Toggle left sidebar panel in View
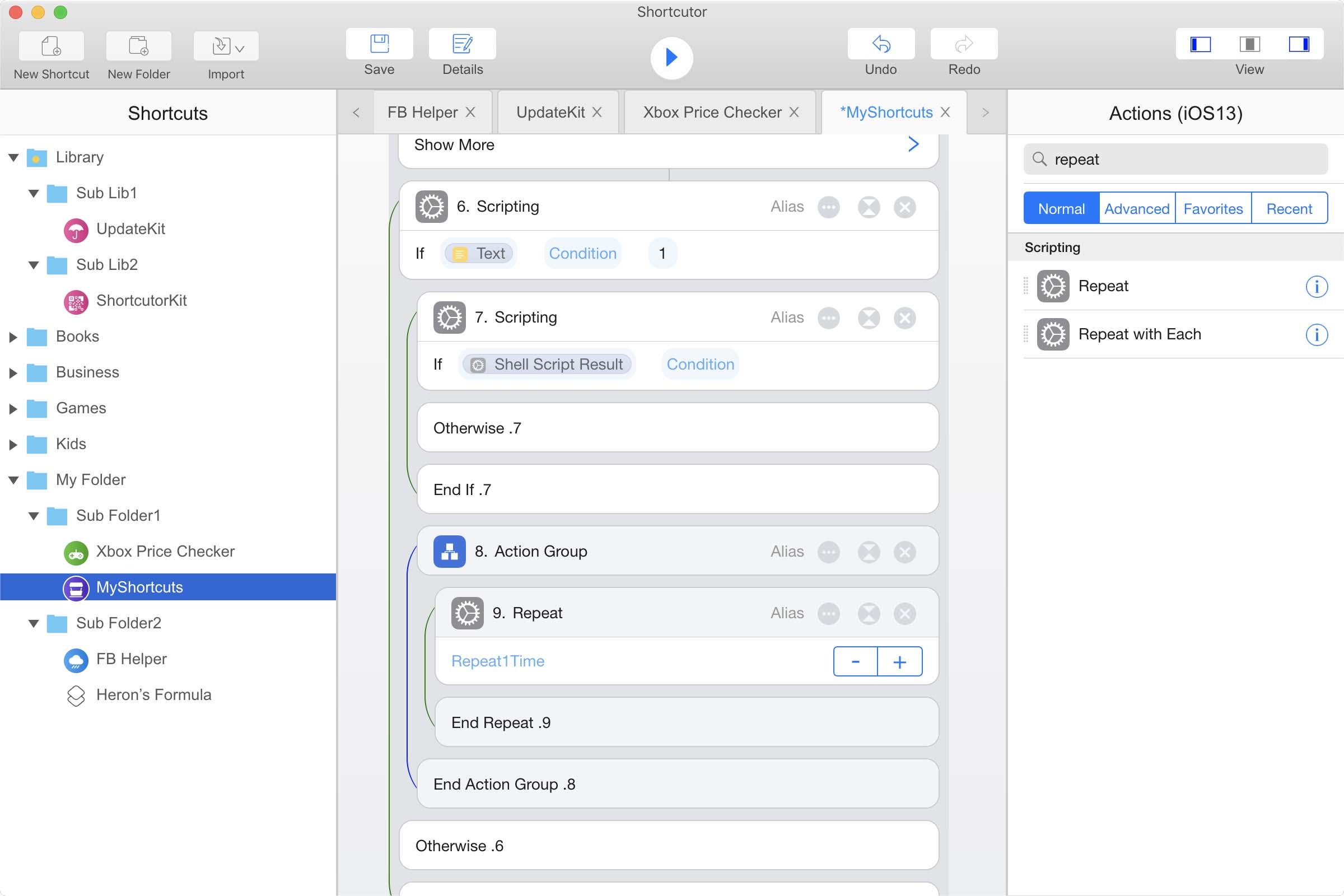 pyautogui.click(x=1200, y=44)
